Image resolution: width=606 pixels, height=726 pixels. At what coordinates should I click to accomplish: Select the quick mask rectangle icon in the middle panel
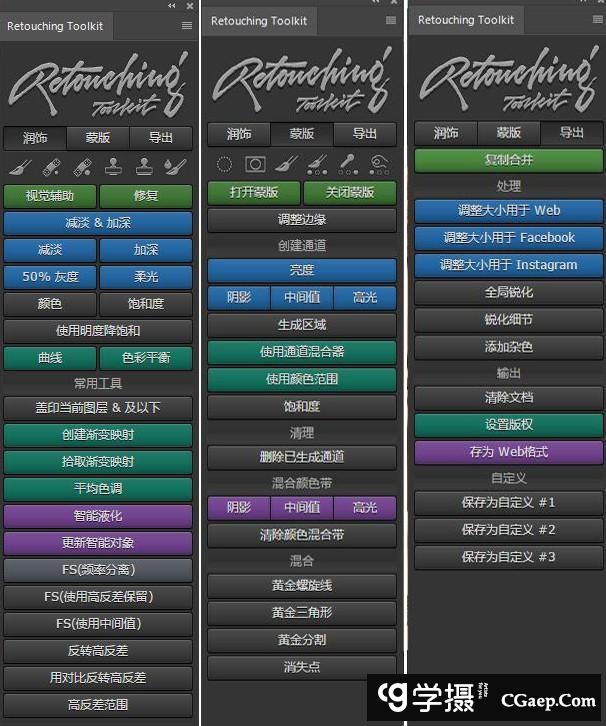tap(255, 164)
